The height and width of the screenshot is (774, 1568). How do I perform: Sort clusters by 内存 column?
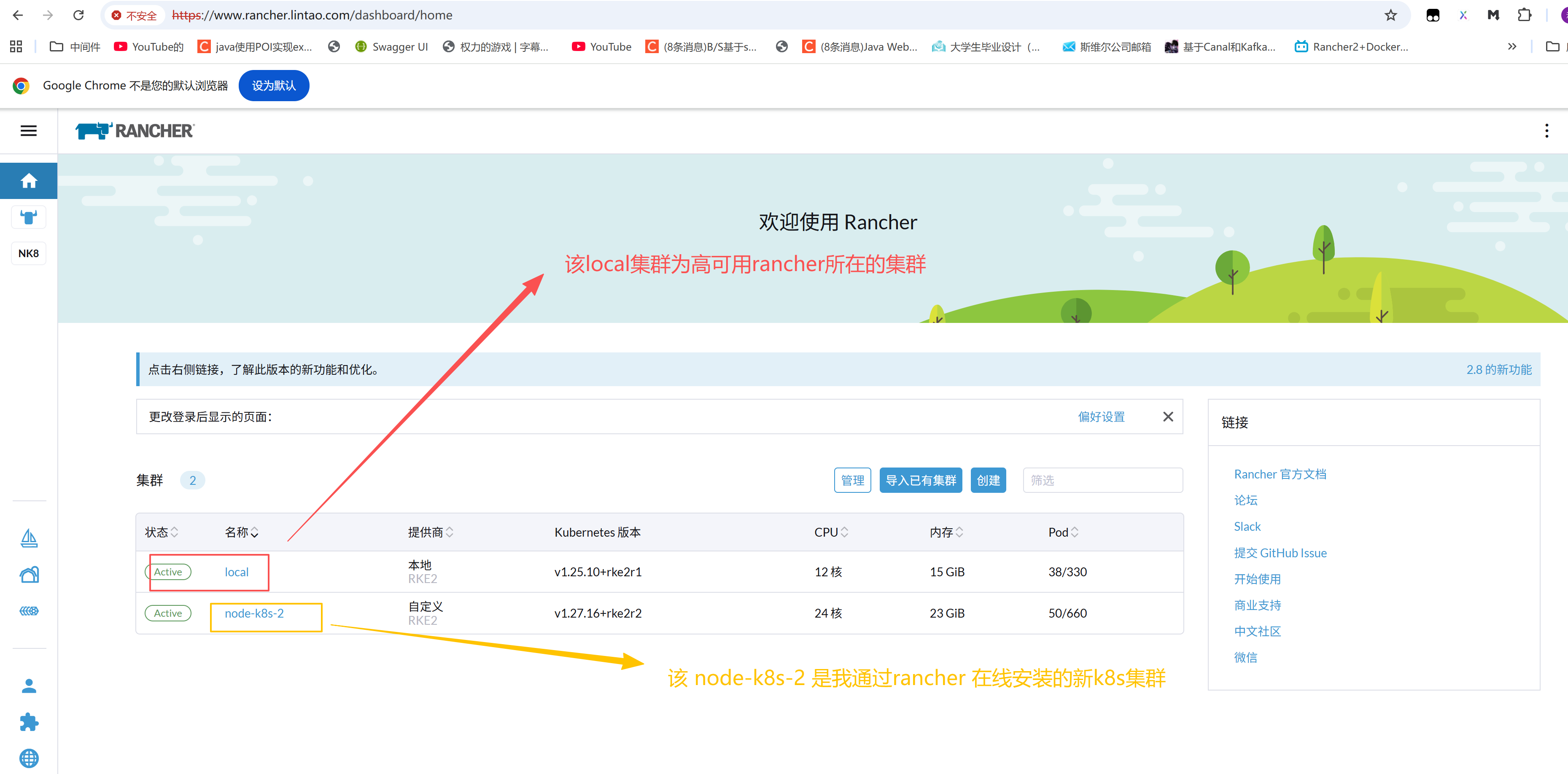pos(946,532)
